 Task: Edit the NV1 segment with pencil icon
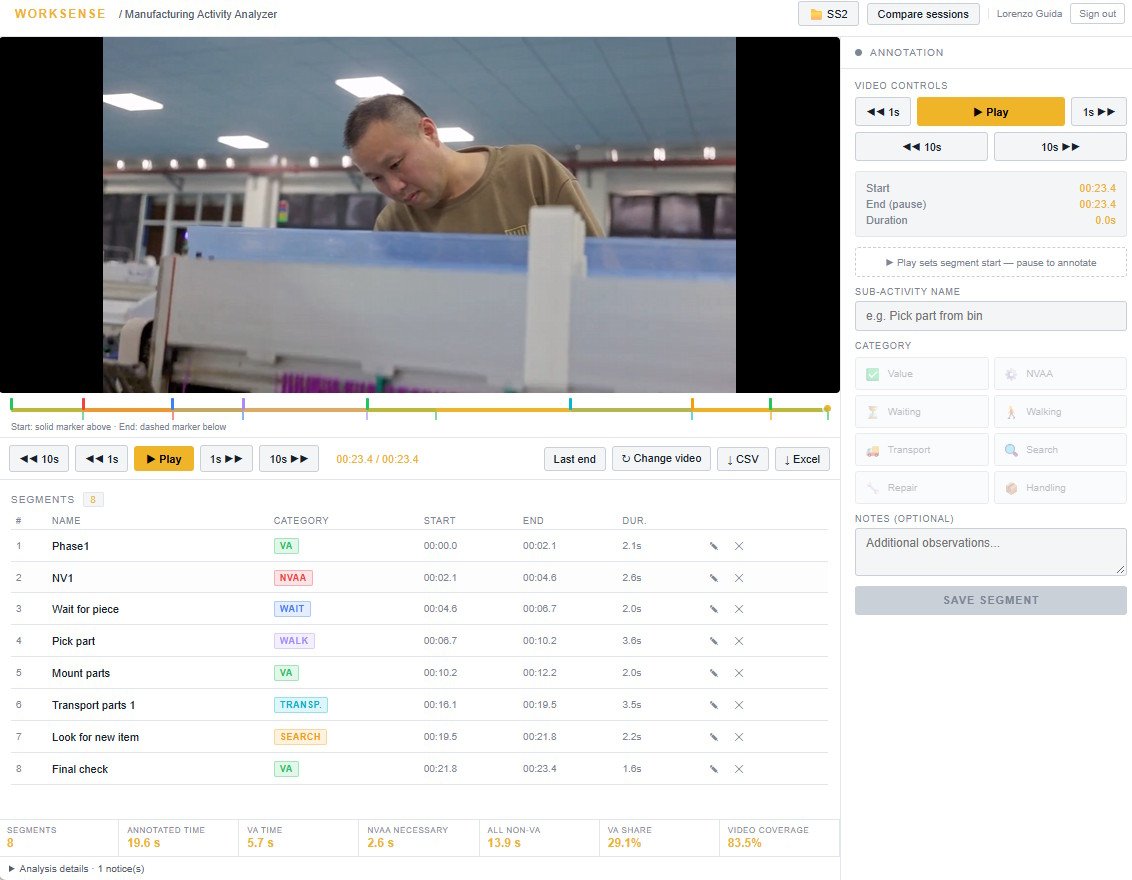coord(713,578)
